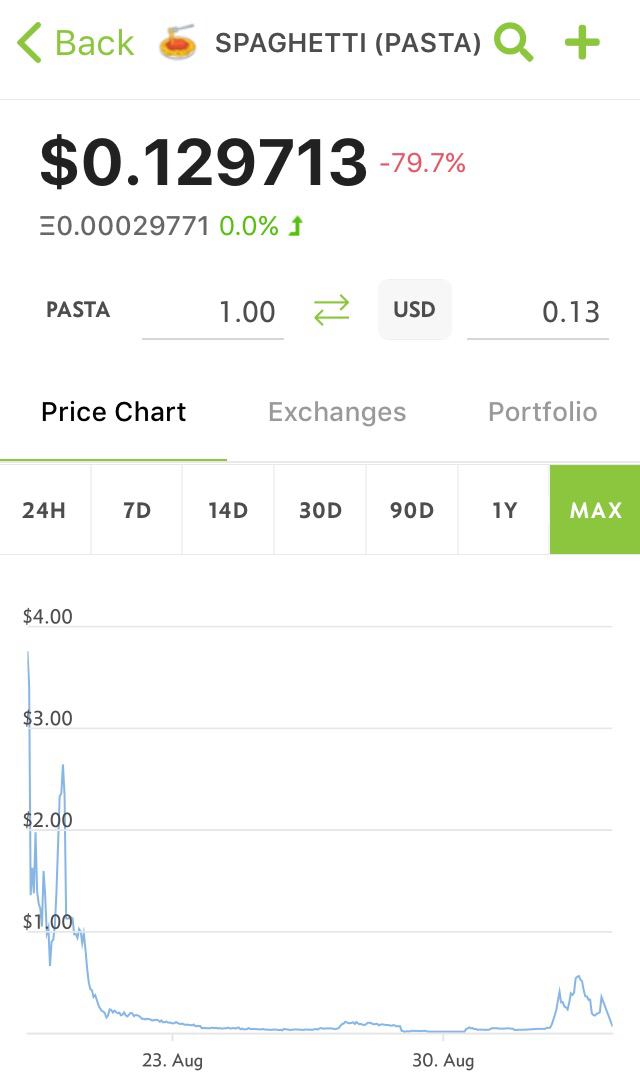Screen dimensions: 640x1072
Task: Select the 30D chart range
Action: click(320, 510)
